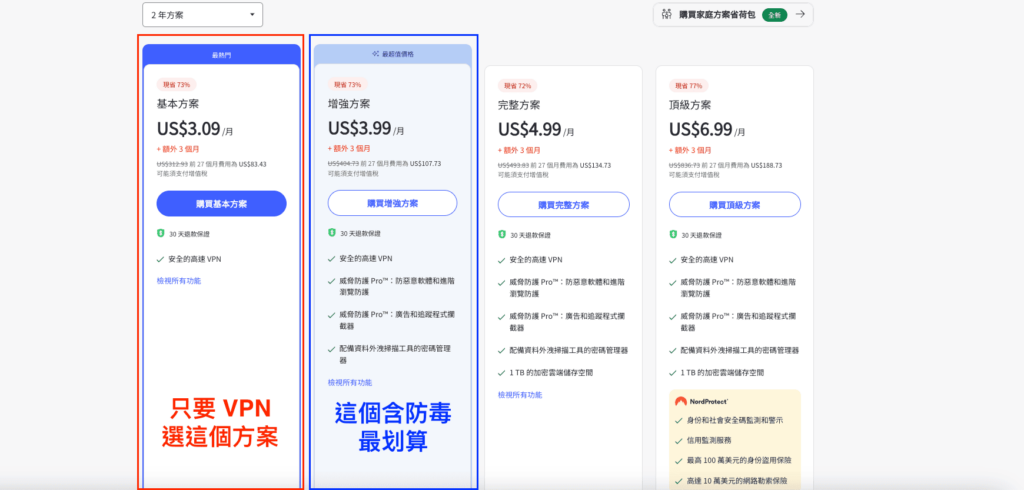Click 1 TB 的加密雲端儲存空間 in 頂級方案
Viewport: 1024px width, 490px height.
[x=722, y=372]
